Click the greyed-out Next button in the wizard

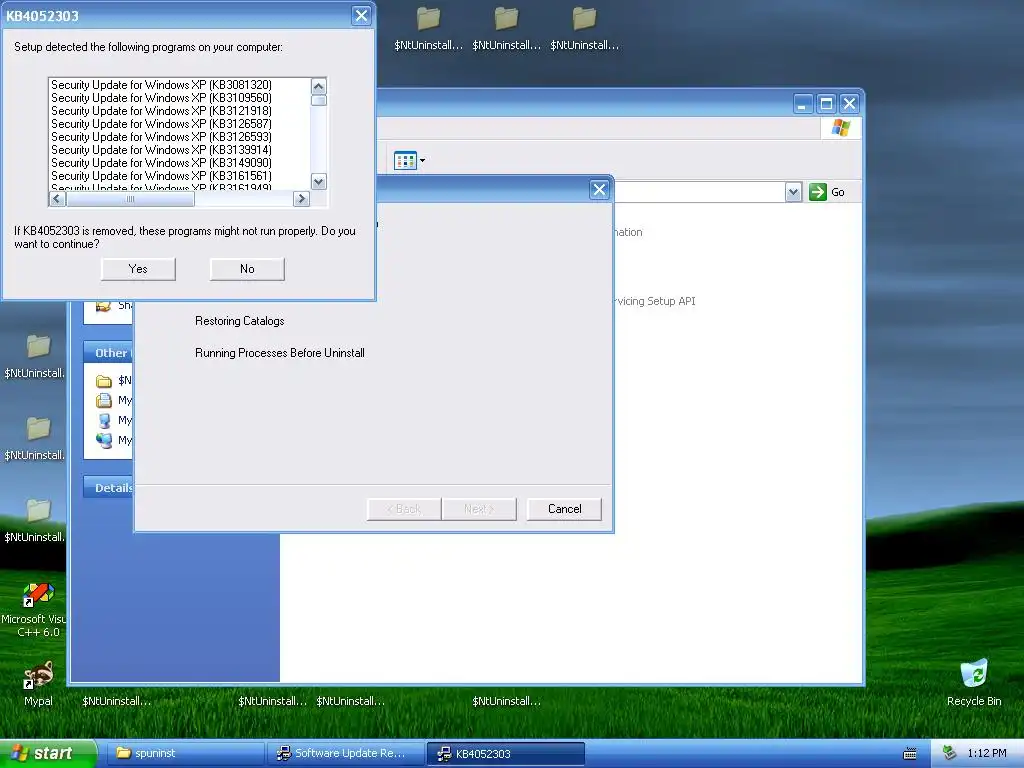[479, 509]
